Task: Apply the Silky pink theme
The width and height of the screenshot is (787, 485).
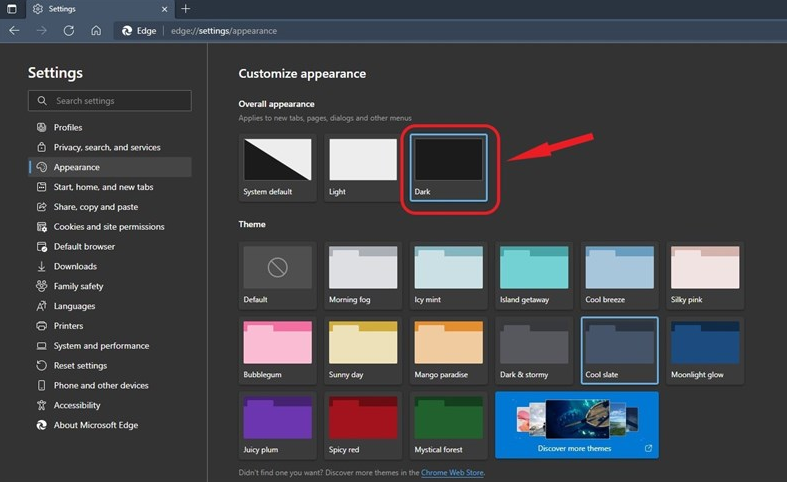Action: pos(705,275)
